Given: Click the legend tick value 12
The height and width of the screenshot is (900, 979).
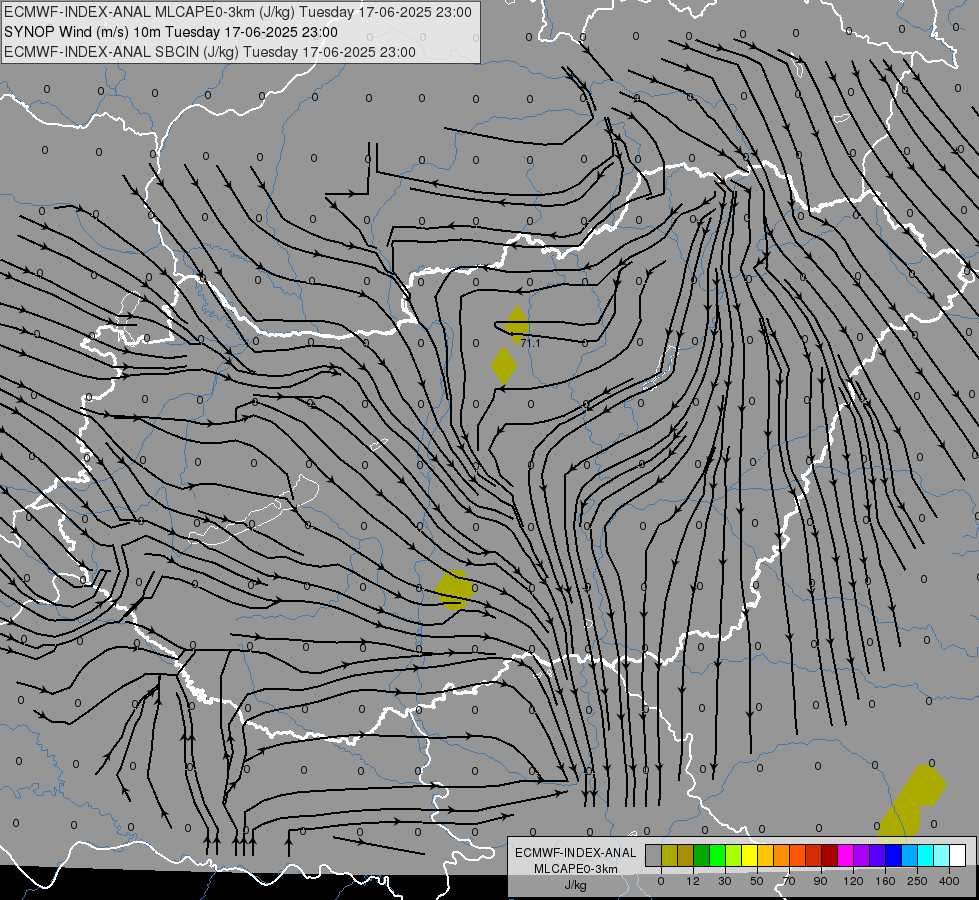Looking at the screenshot, I should [693, 881].
